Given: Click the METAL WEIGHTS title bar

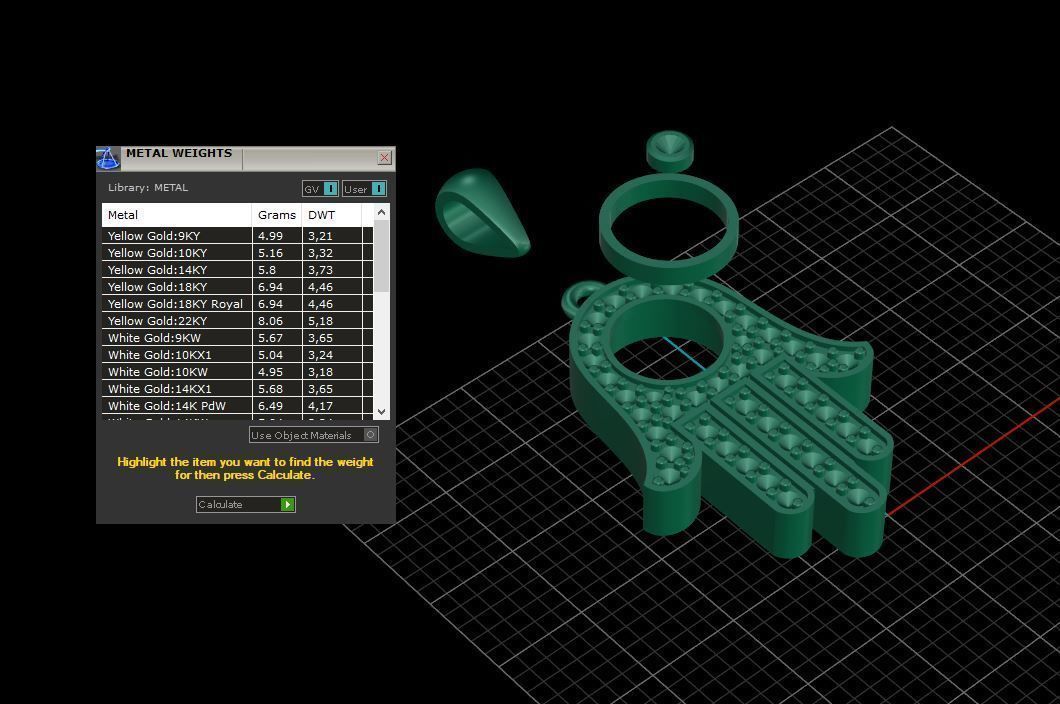Looking at the screenshot, I should [x=246, y=158].
